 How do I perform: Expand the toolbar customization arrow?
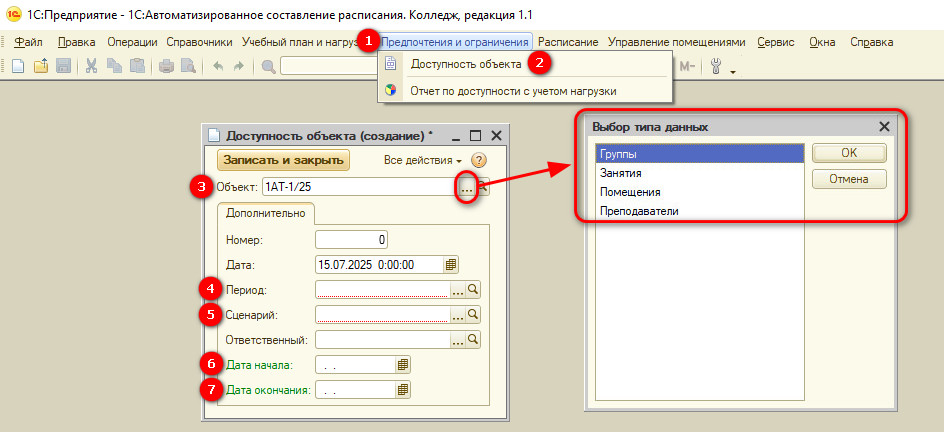733,72
